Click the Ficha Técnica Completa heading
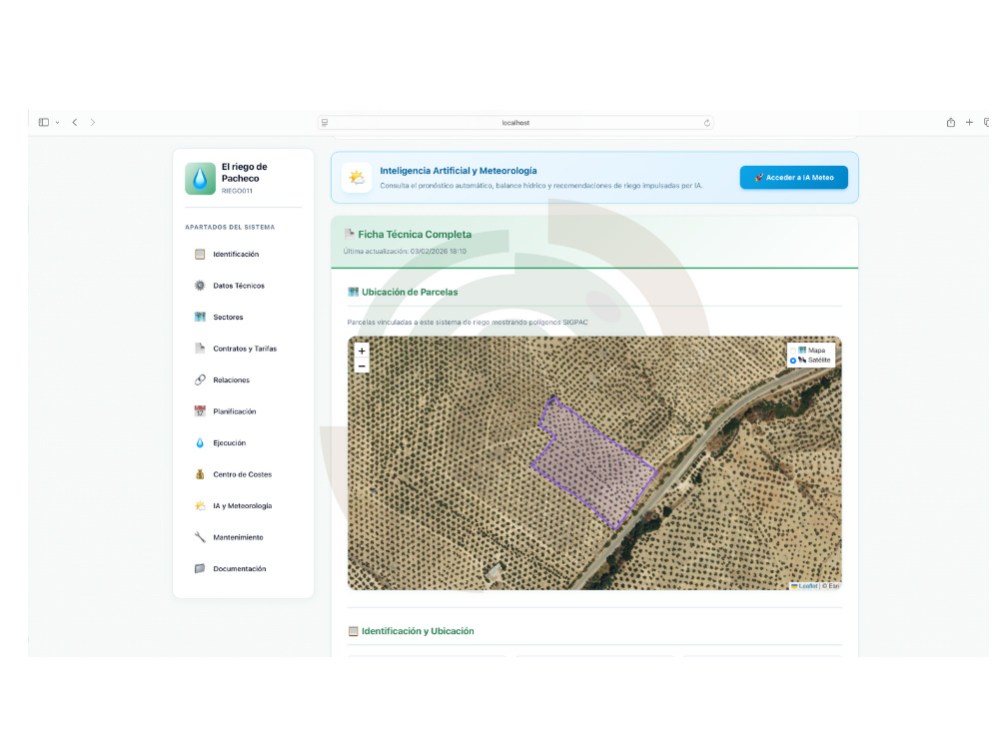 pyautogui.click(x=415, y=234)
